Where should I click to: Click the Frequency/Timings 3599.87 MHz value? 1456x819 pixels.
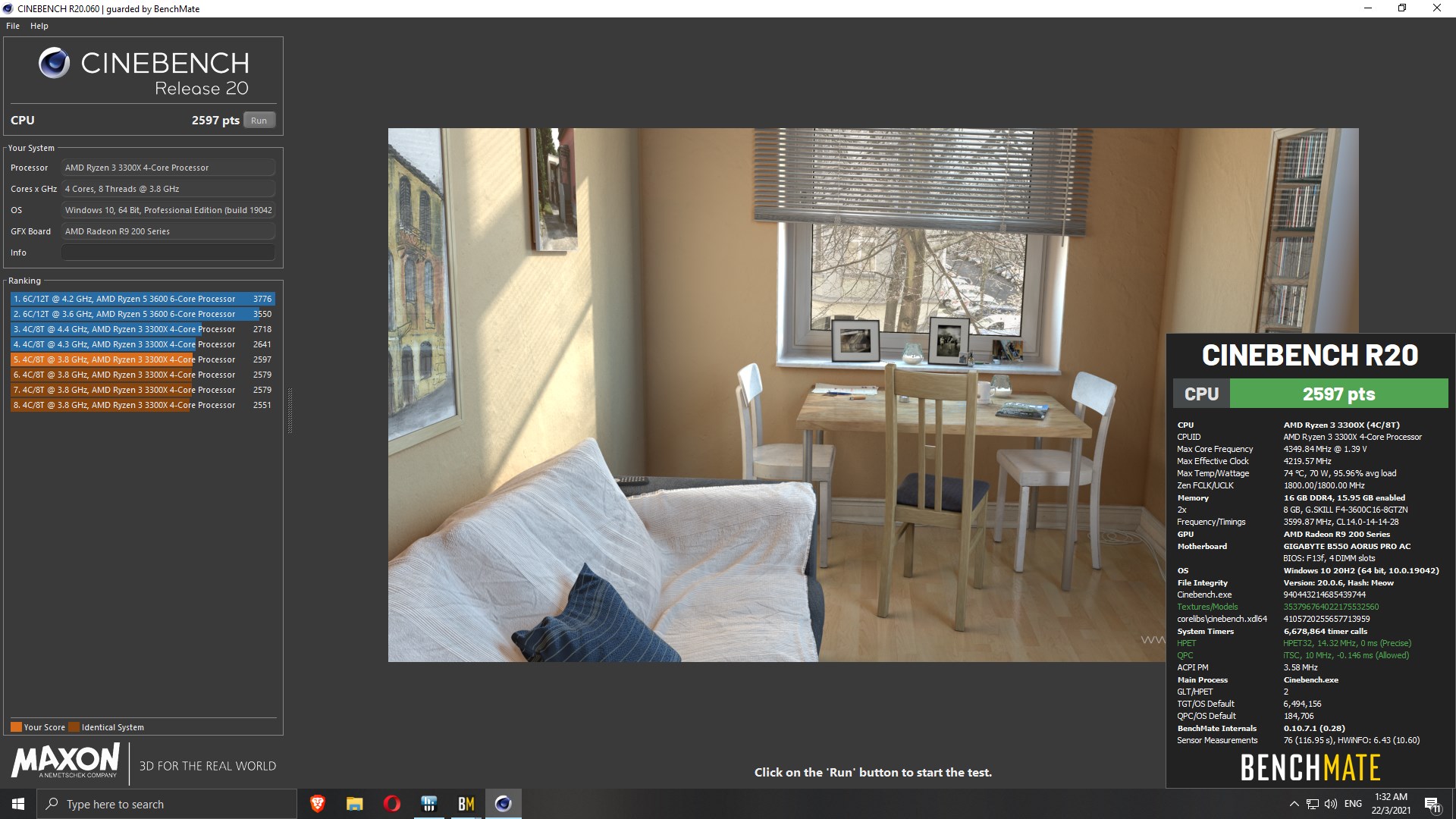(x=1341, y=522)
